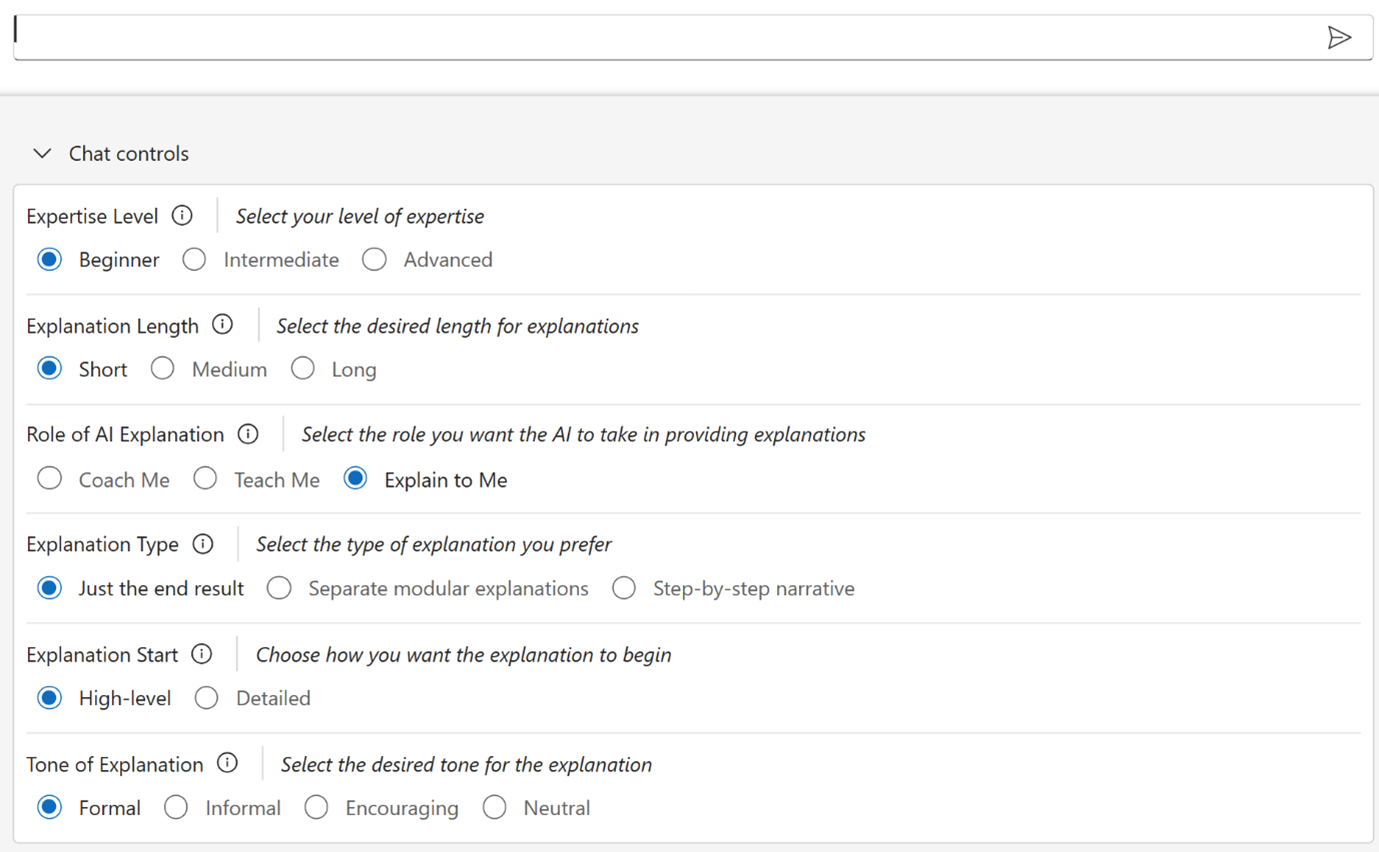Image resolution: width=1379 pixels, height=852 pixels.
Task: Choose Separate modular explanations
Action: [279, 588]
